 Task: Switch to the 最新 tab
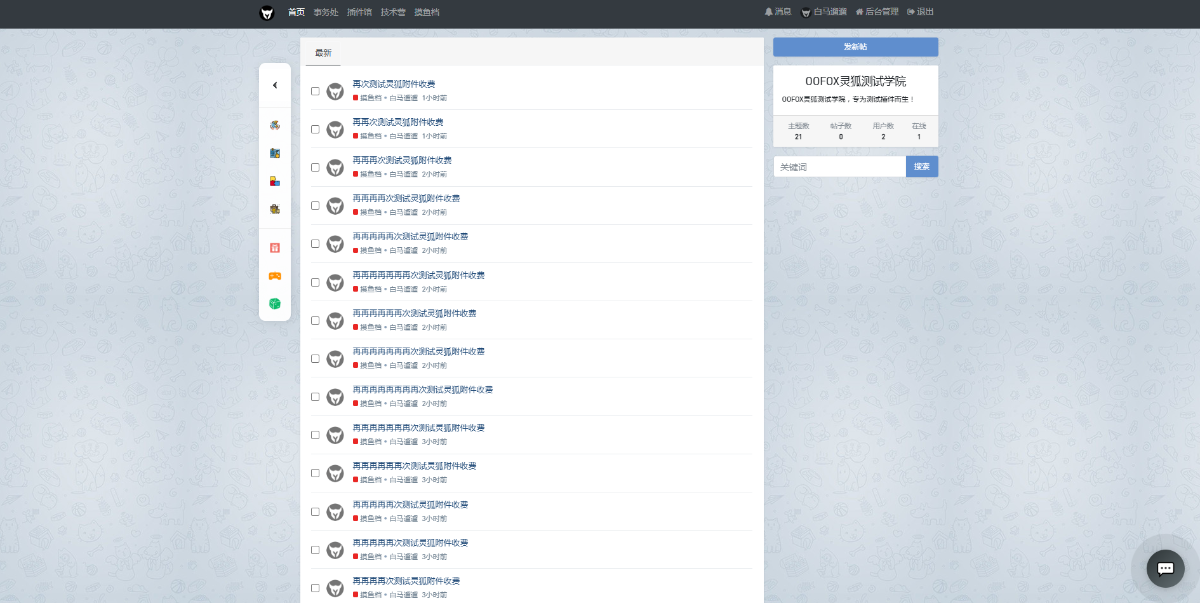click(x=323, y=53)
